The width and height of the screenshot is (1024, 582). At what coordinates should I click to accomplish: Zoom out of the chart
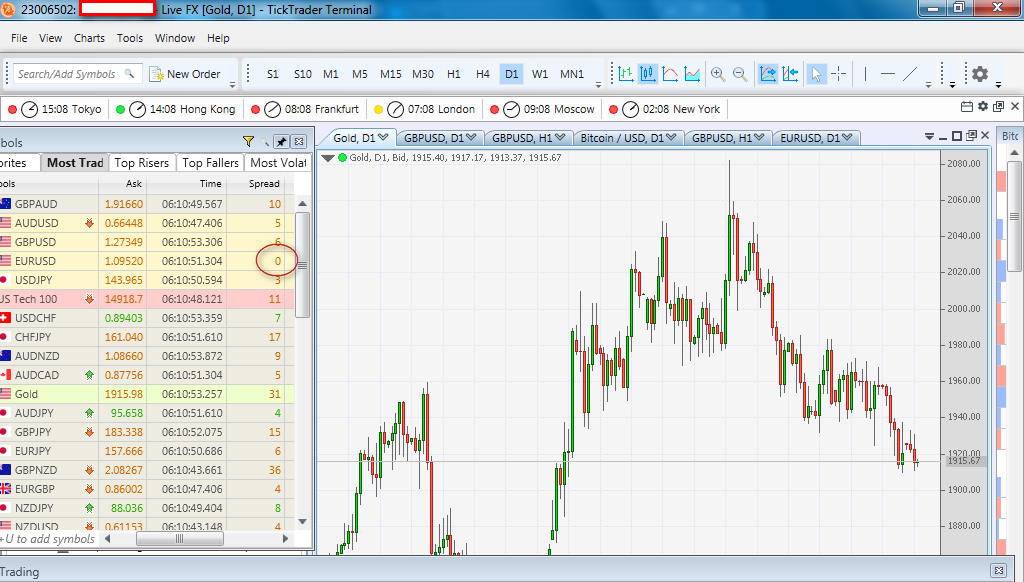click(740, 74)
